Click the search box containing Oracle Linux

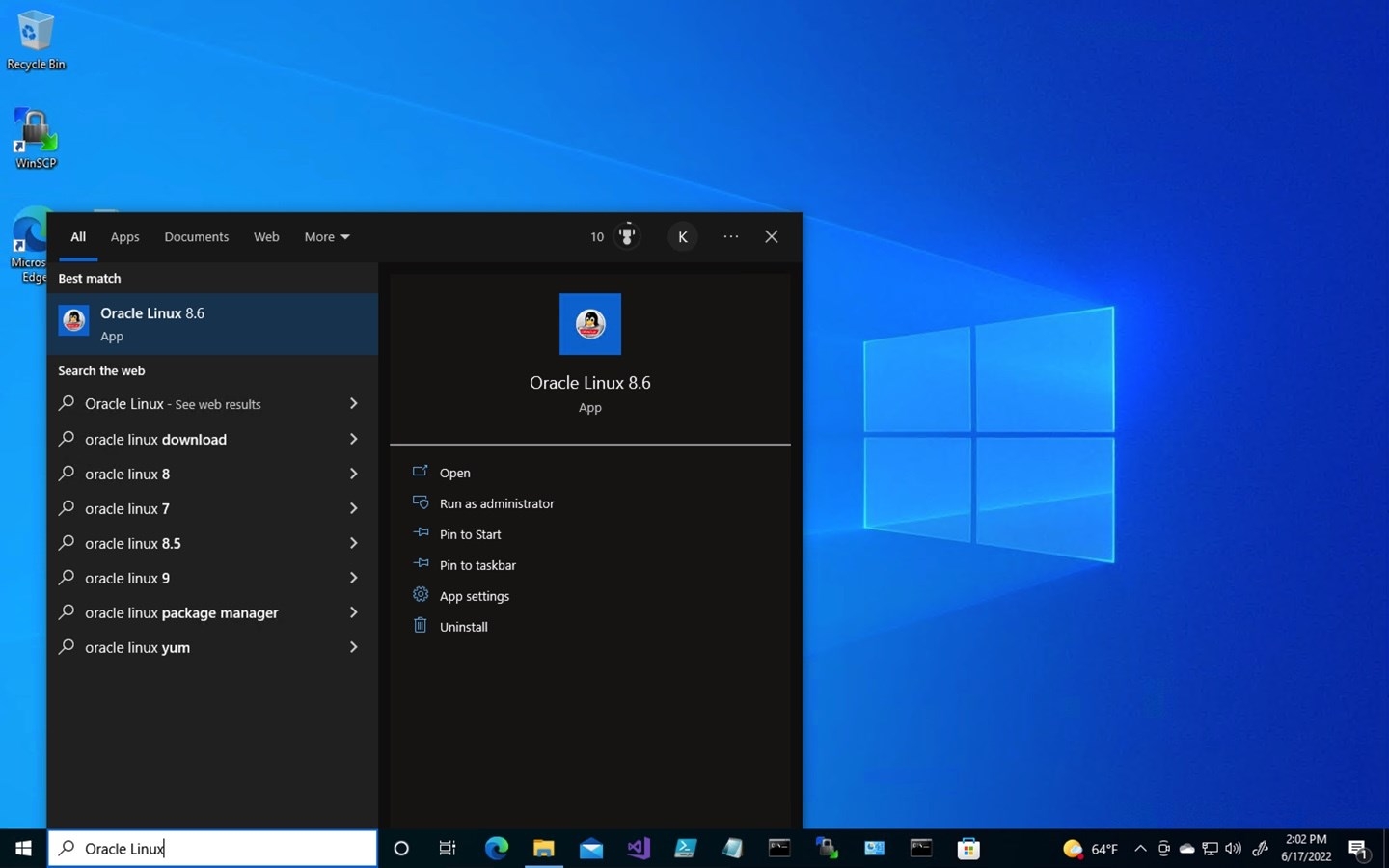212,849
